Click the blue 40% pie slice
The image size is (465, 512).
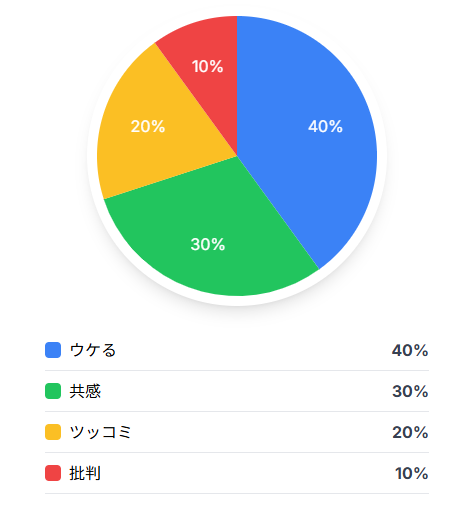coord(312,133)
